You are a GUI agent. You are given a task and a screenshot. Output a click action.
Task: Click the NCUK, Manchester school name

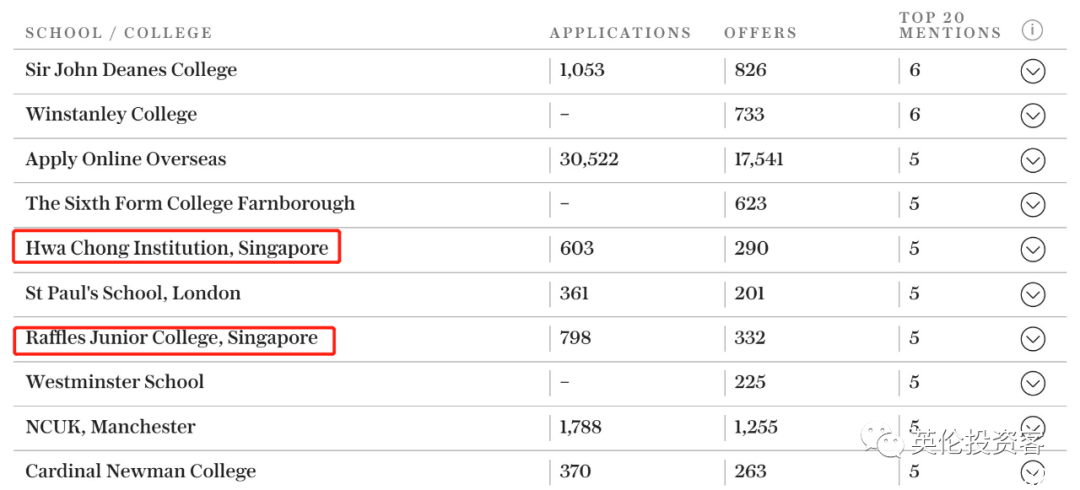coord(110,427)
